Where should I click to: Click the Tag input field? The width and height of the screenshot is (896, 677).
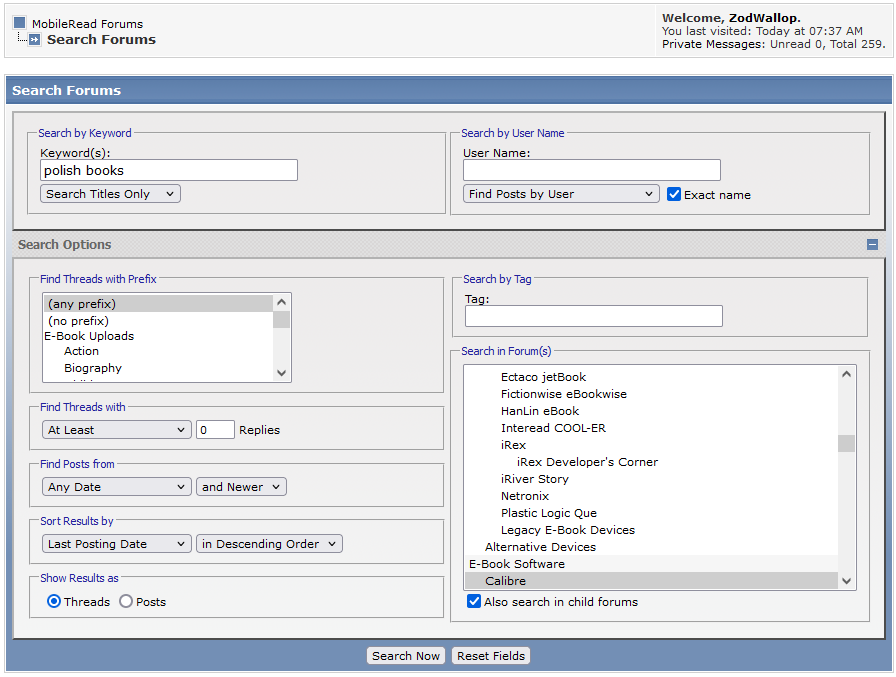pos(593,316)
